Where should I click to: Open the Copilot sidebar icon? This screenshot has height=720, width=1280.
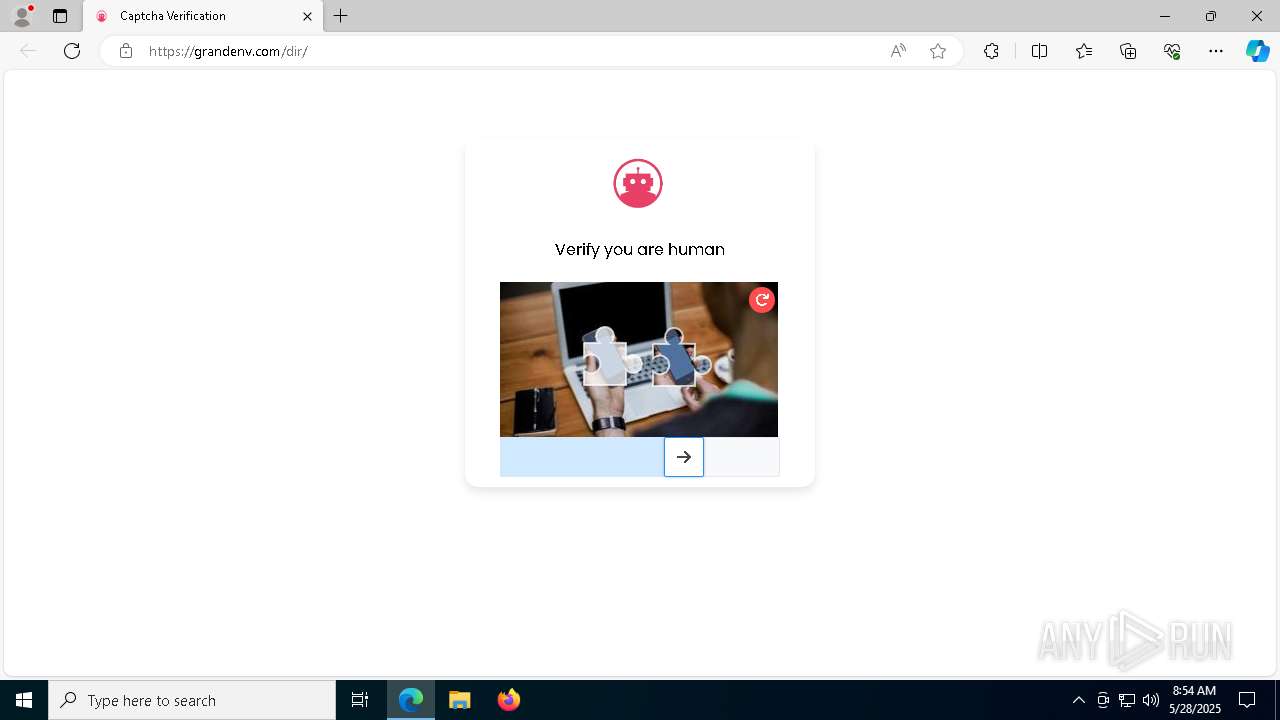[1257, 51]
